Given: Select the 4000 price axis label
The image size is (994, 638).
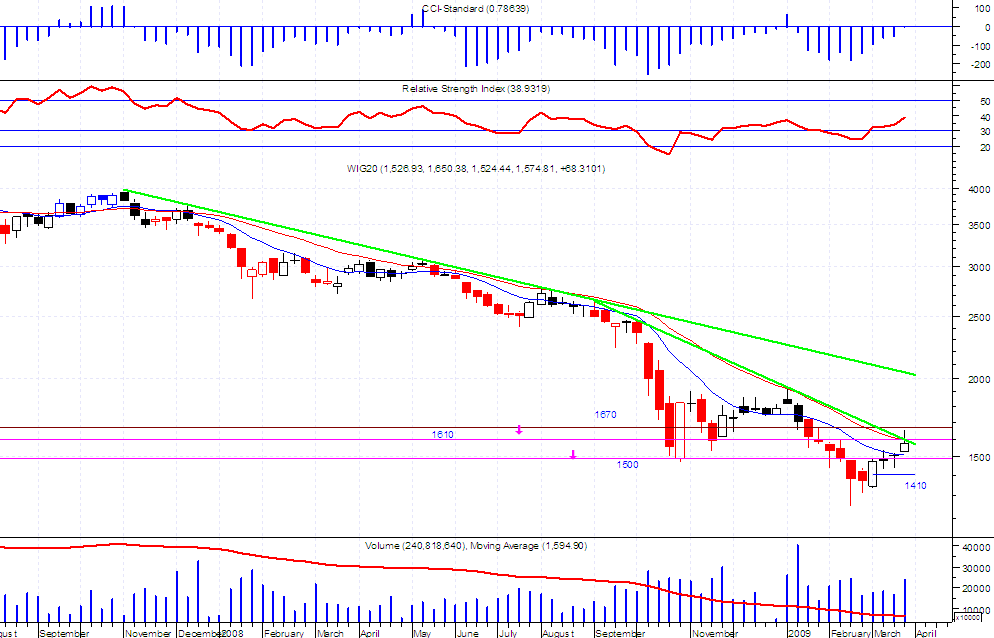Looking at the screenshot, I should point(979,190).
